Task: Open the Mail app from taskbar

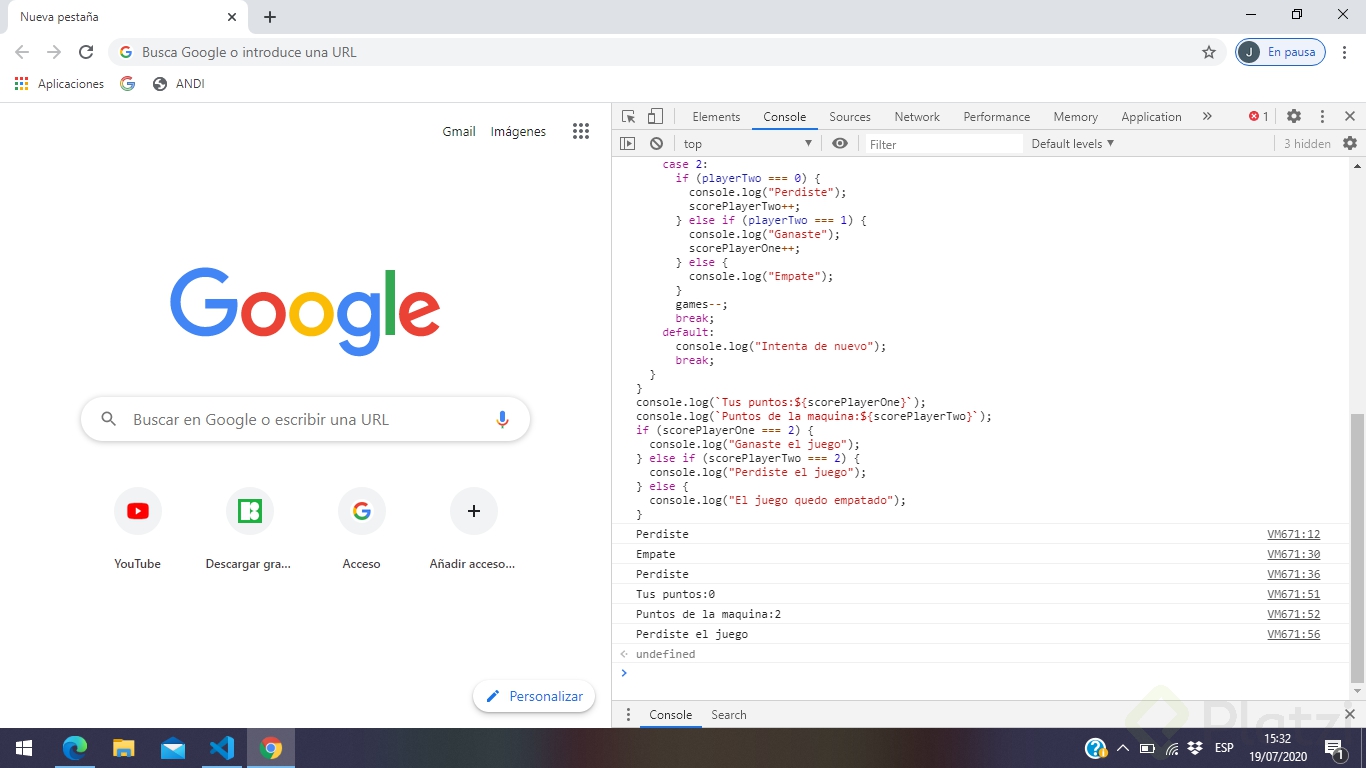Action: pyautogui.click(x=173, y=748)
